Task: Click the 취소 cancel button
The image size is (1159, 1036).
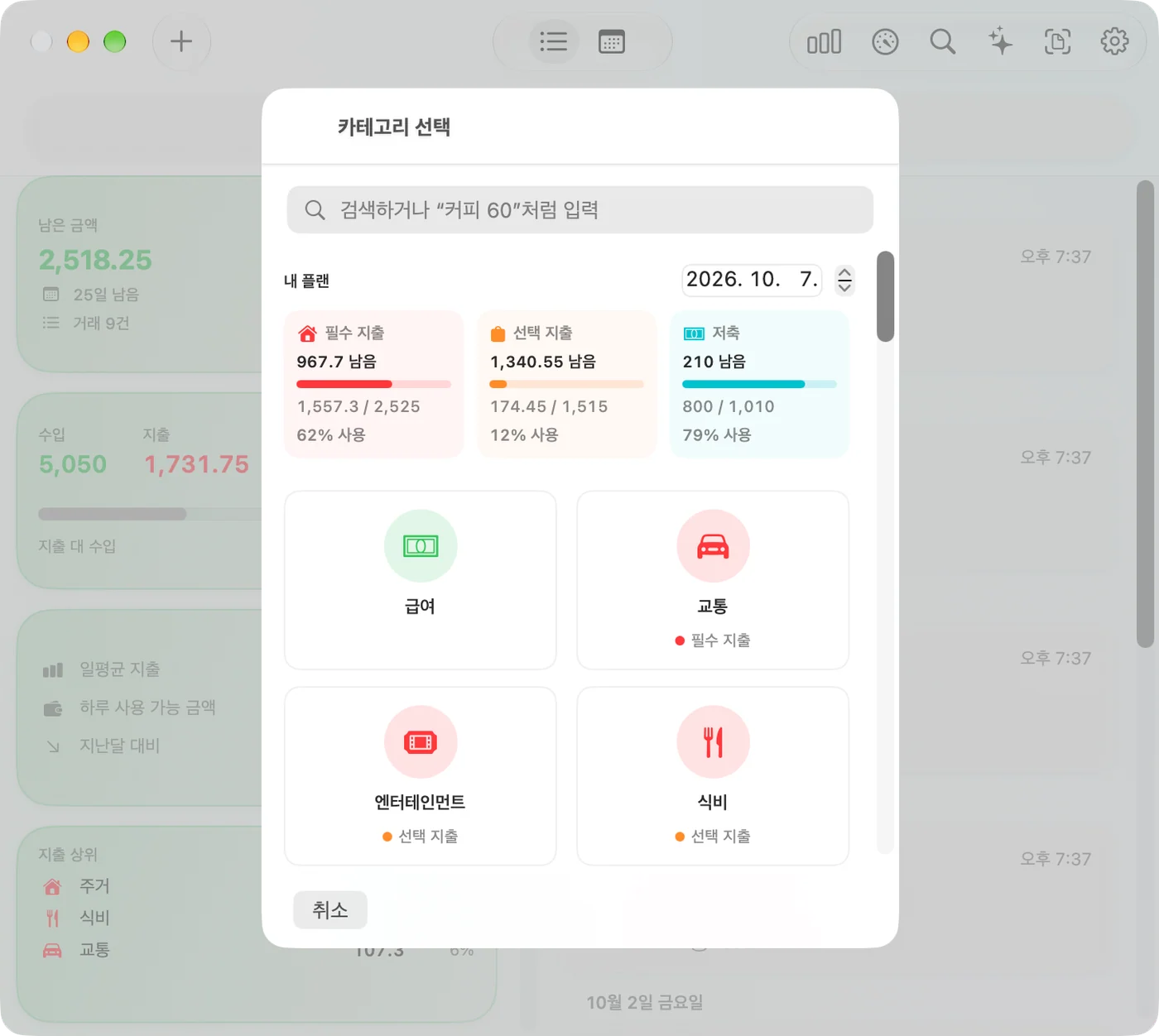Action: point(330,910)
